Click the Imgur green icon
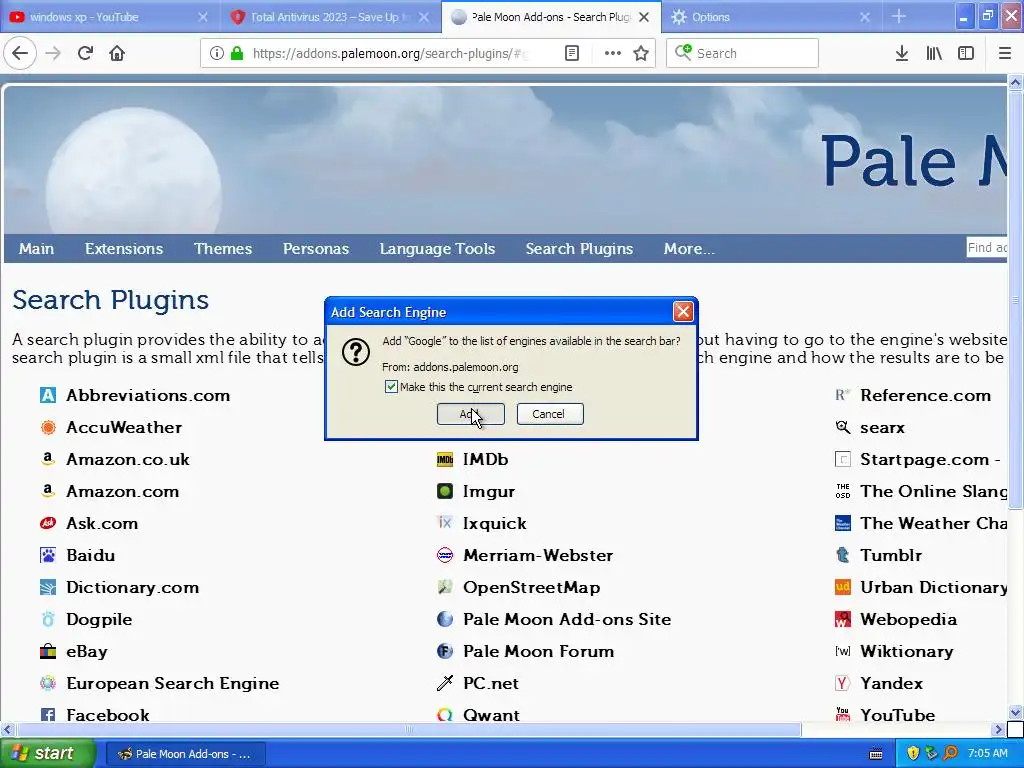 [x=445, y=491]
